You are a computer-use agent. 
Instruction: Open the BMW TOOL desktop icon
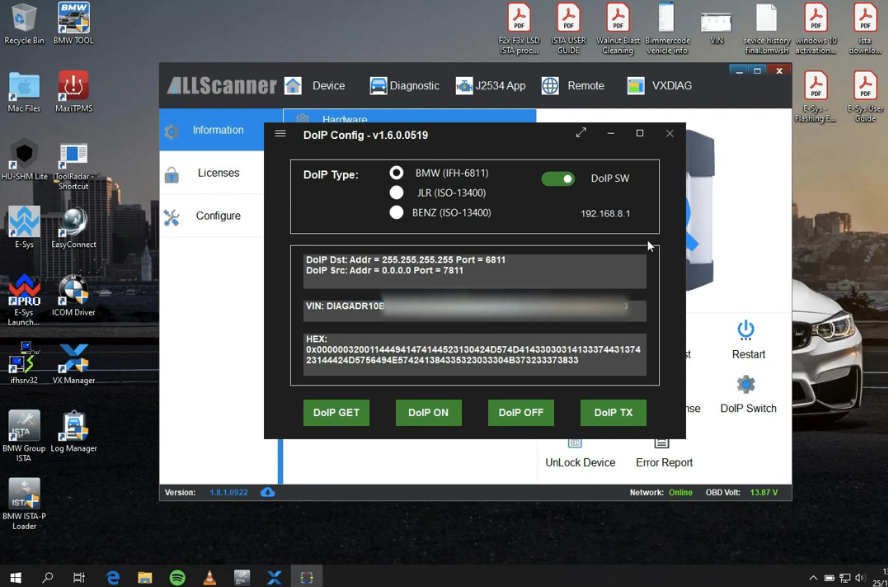coord(74,24)
